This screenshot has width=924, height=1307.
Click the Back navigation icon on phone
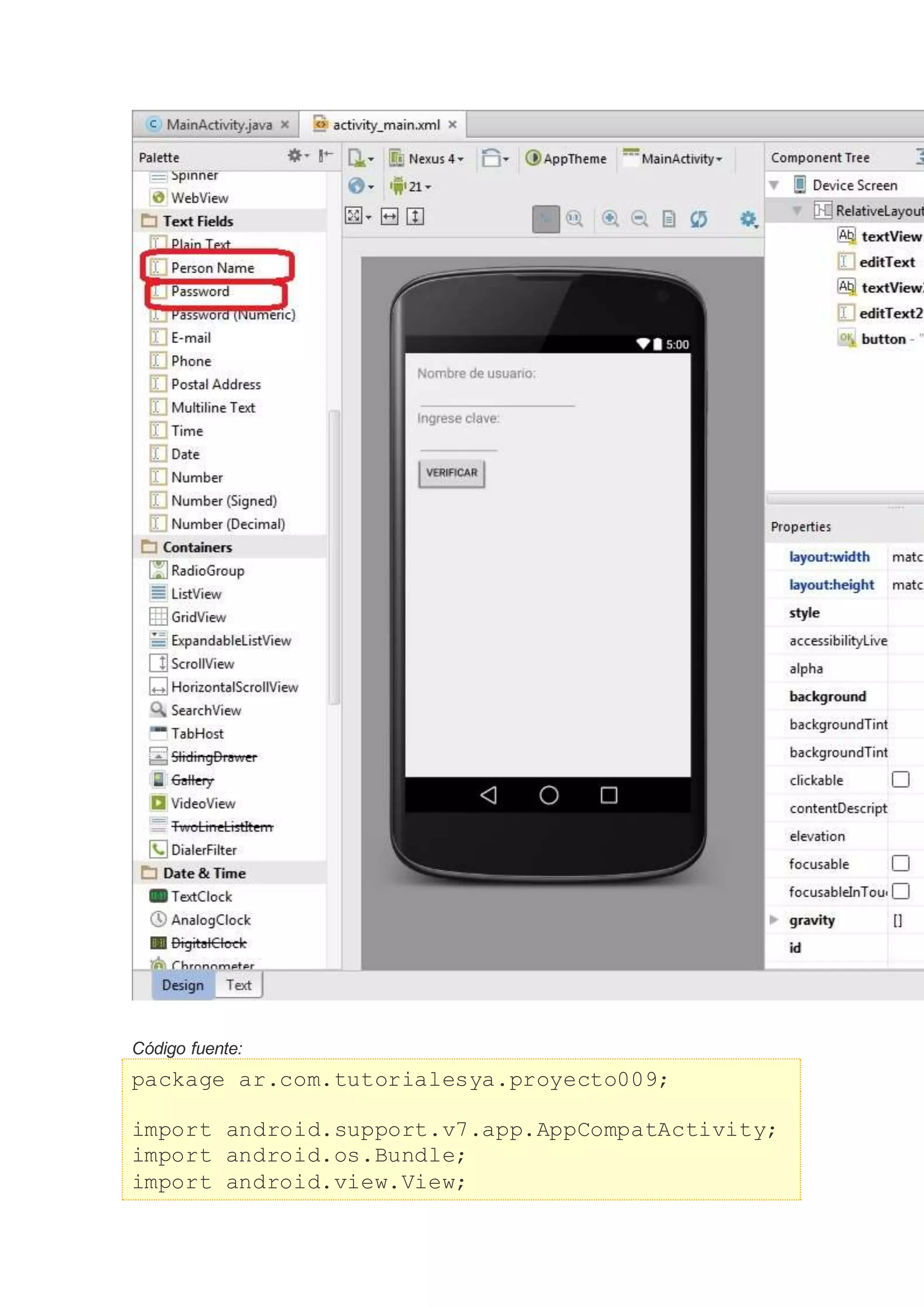coord(489,795)
